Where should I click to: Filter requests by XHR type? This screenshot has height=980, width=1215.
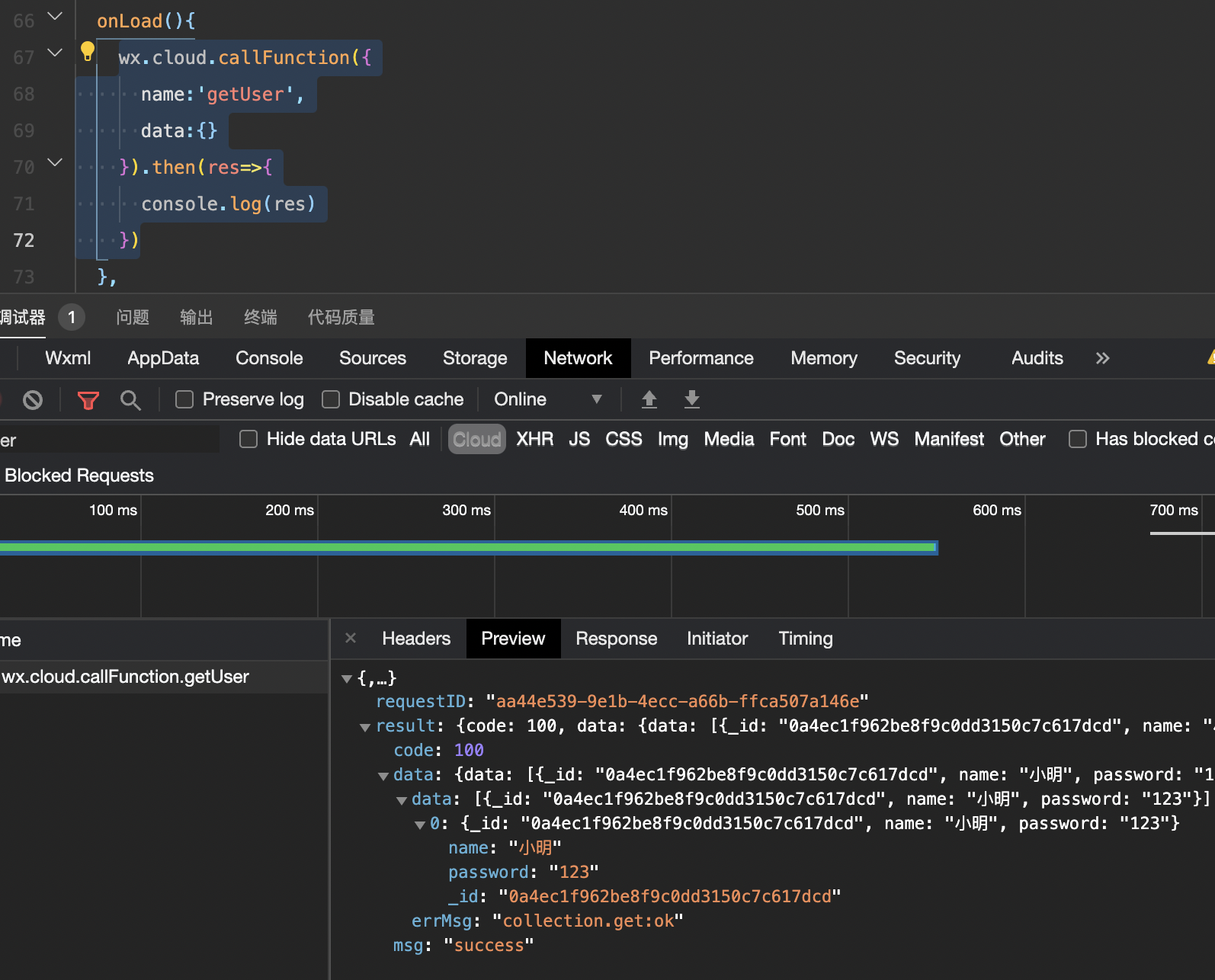[534, 439]
